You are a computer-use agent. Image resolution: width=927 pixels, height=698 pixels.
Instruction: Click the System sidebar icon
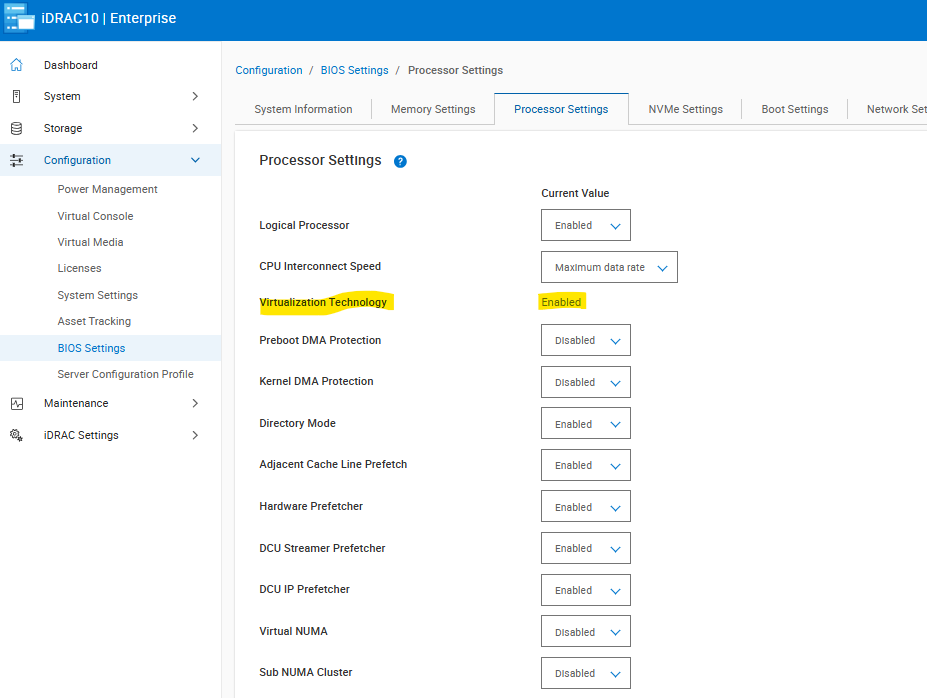point(16,96)
